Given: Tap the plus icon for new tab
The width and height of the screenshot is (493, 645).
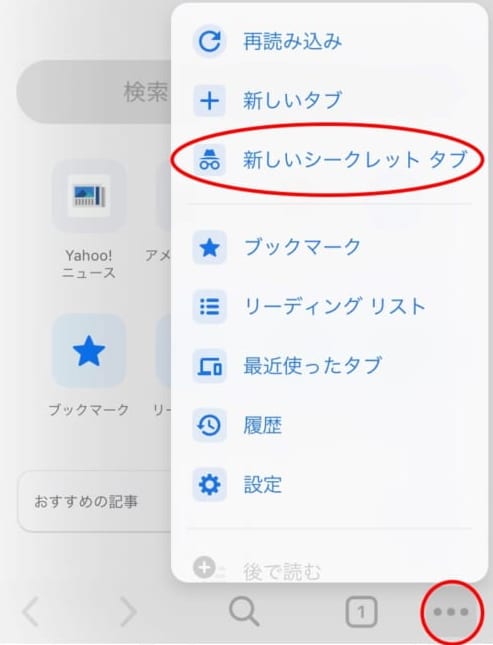Looking at the screenshot, I should click(209, 100).
